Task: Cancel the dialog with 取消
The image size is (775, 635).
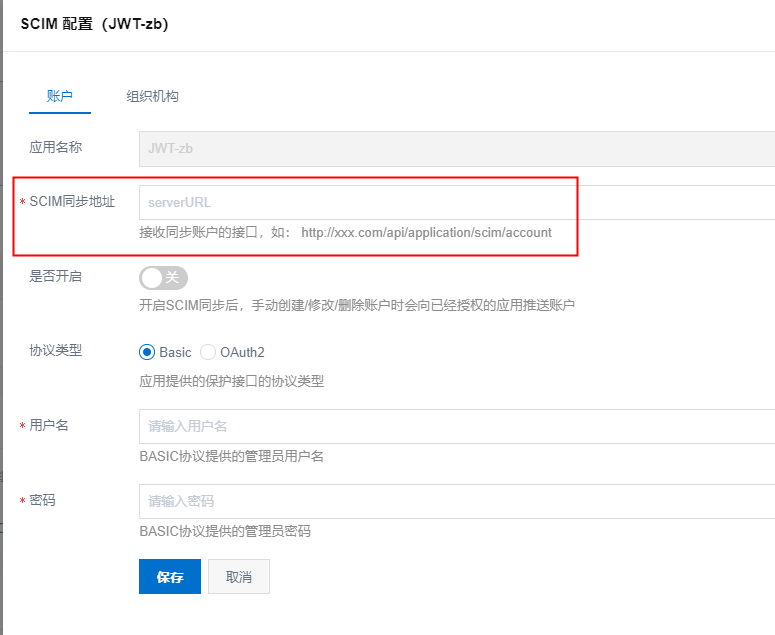Action: [239, 577]
